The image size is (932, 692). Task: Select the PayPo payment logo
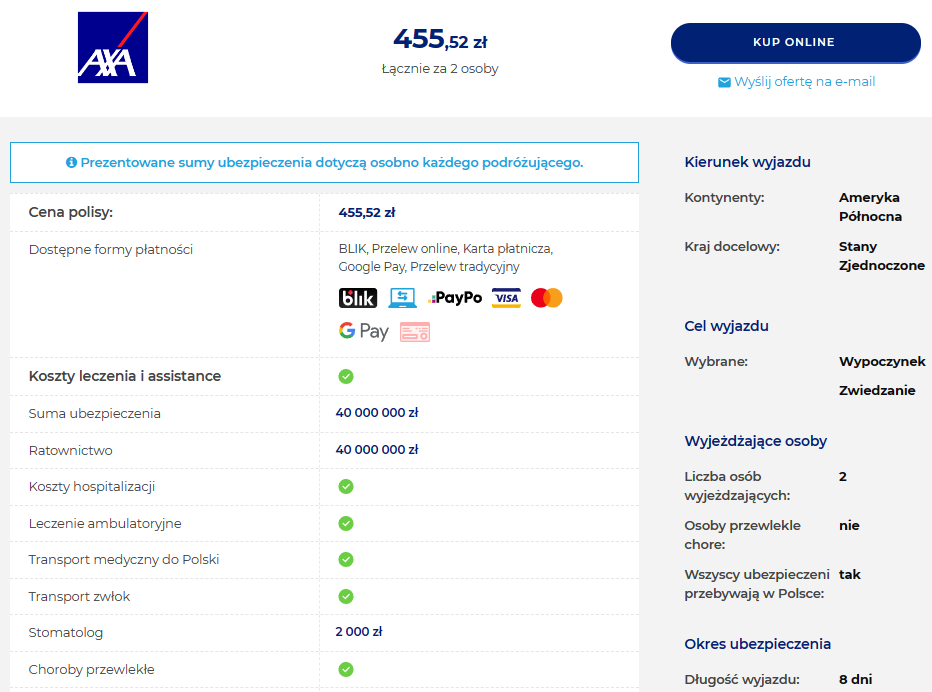point(455,297)
